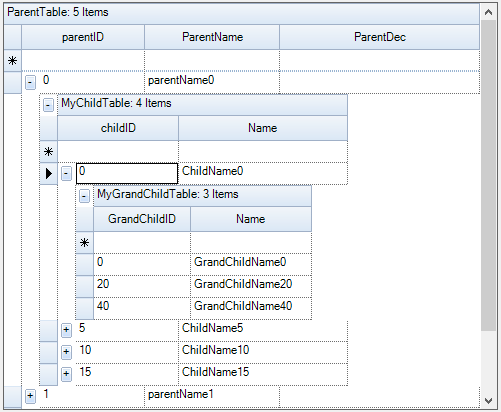Click the scrollbar down arrow
Viewport: 501px width, 412px height.
coord(489,401)
